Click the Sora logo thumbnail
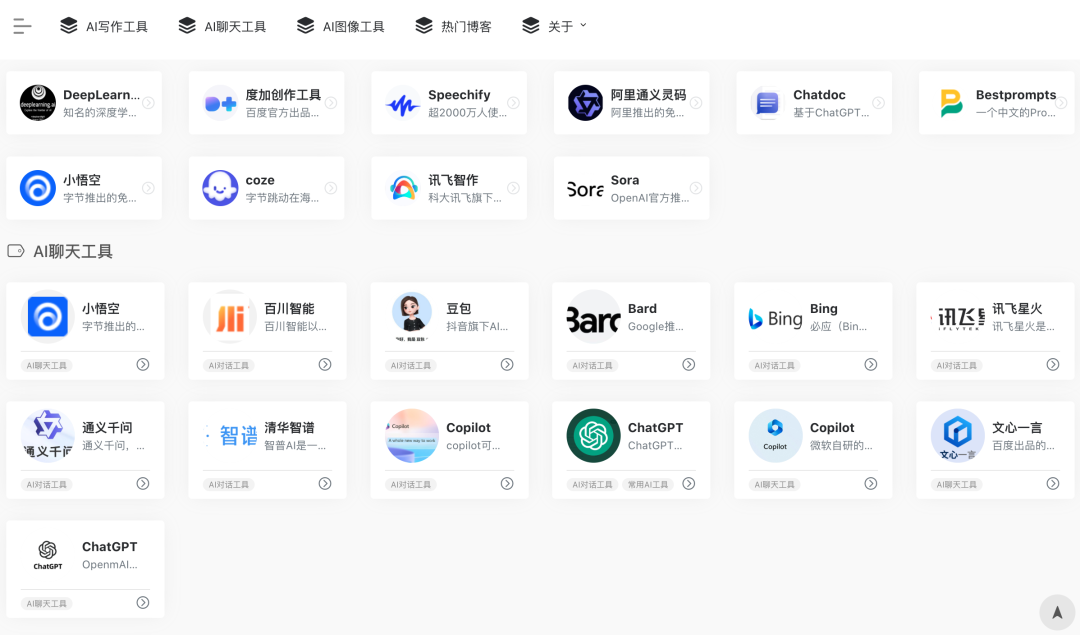 [585, 188]
